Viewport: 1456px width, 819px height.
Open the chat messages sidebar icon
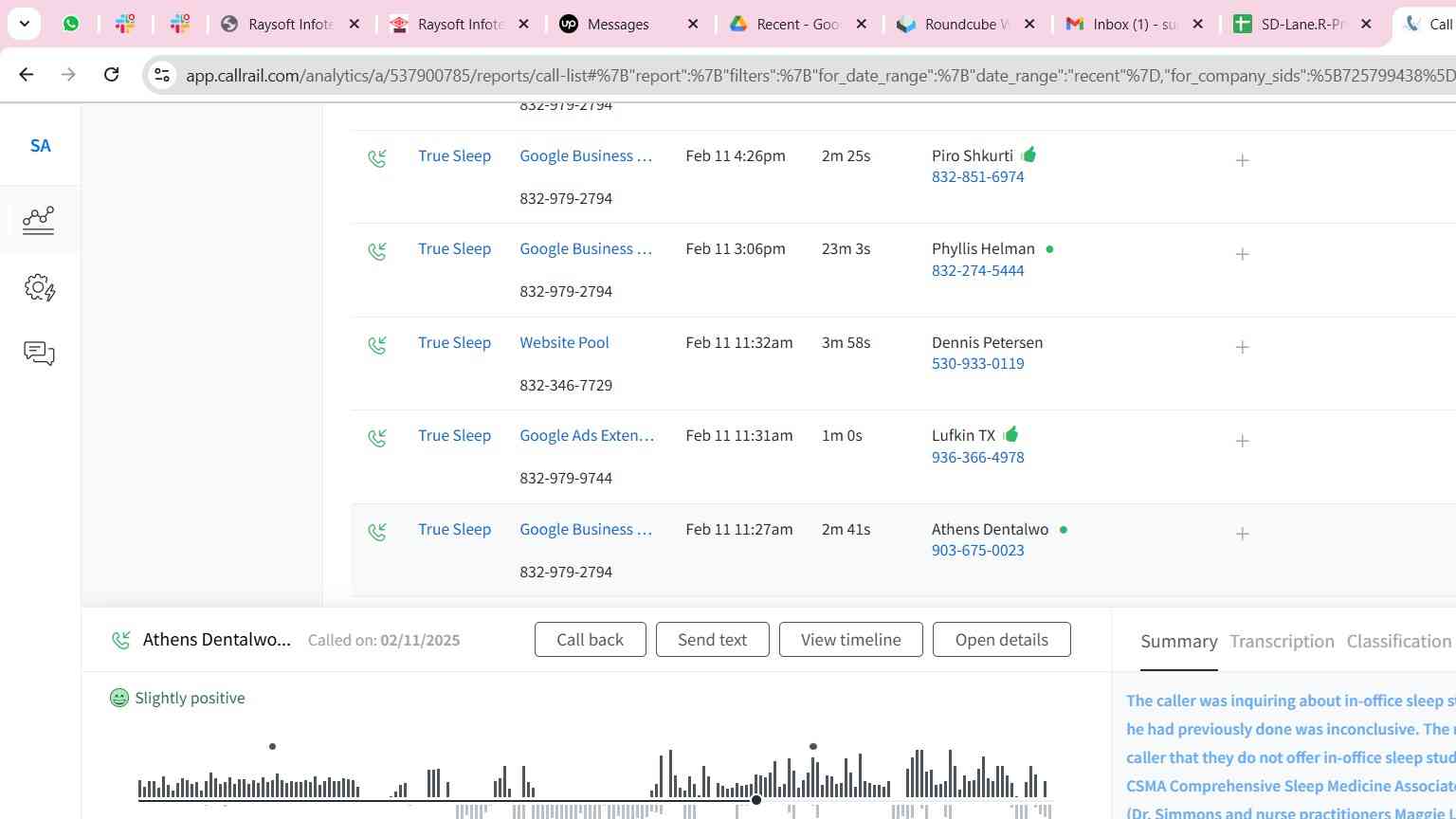39,354
